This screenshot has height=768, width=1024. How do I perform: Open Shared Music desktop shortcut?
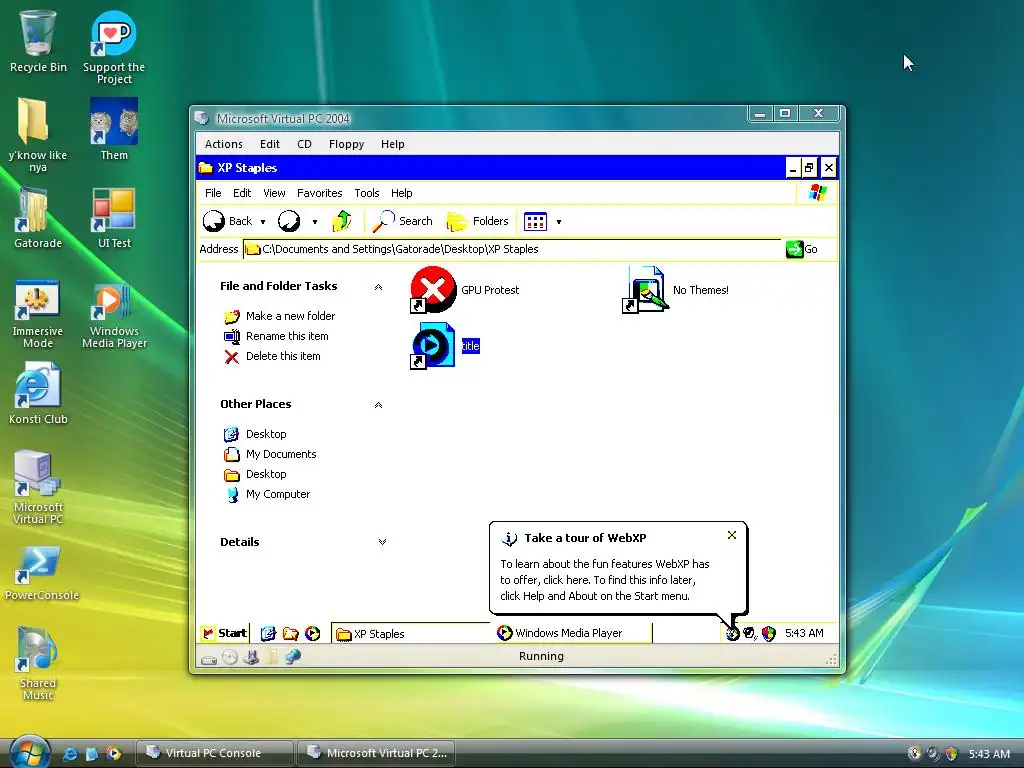(37, 664)
